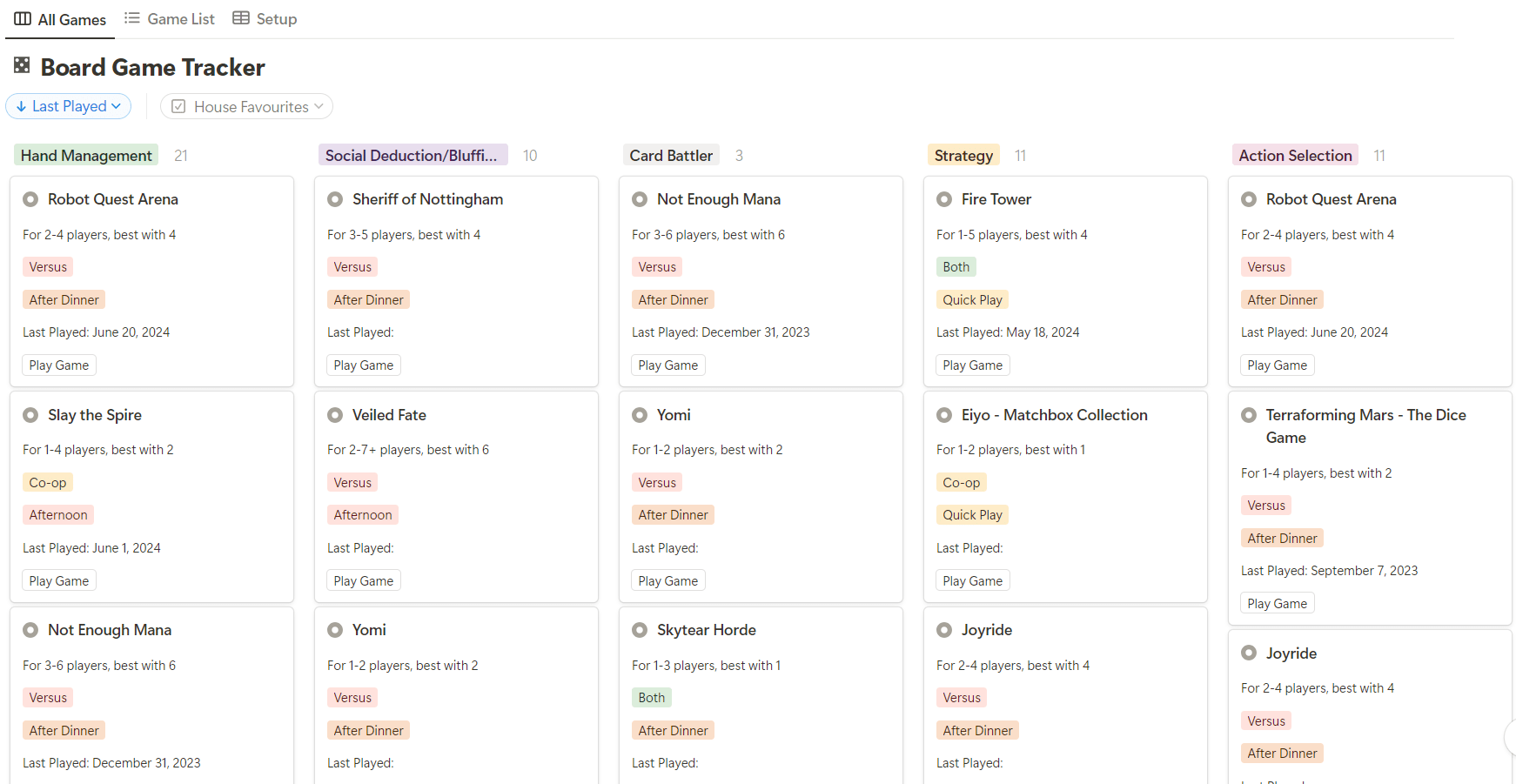Click the Quick Play tag on Eiyo

972,515
